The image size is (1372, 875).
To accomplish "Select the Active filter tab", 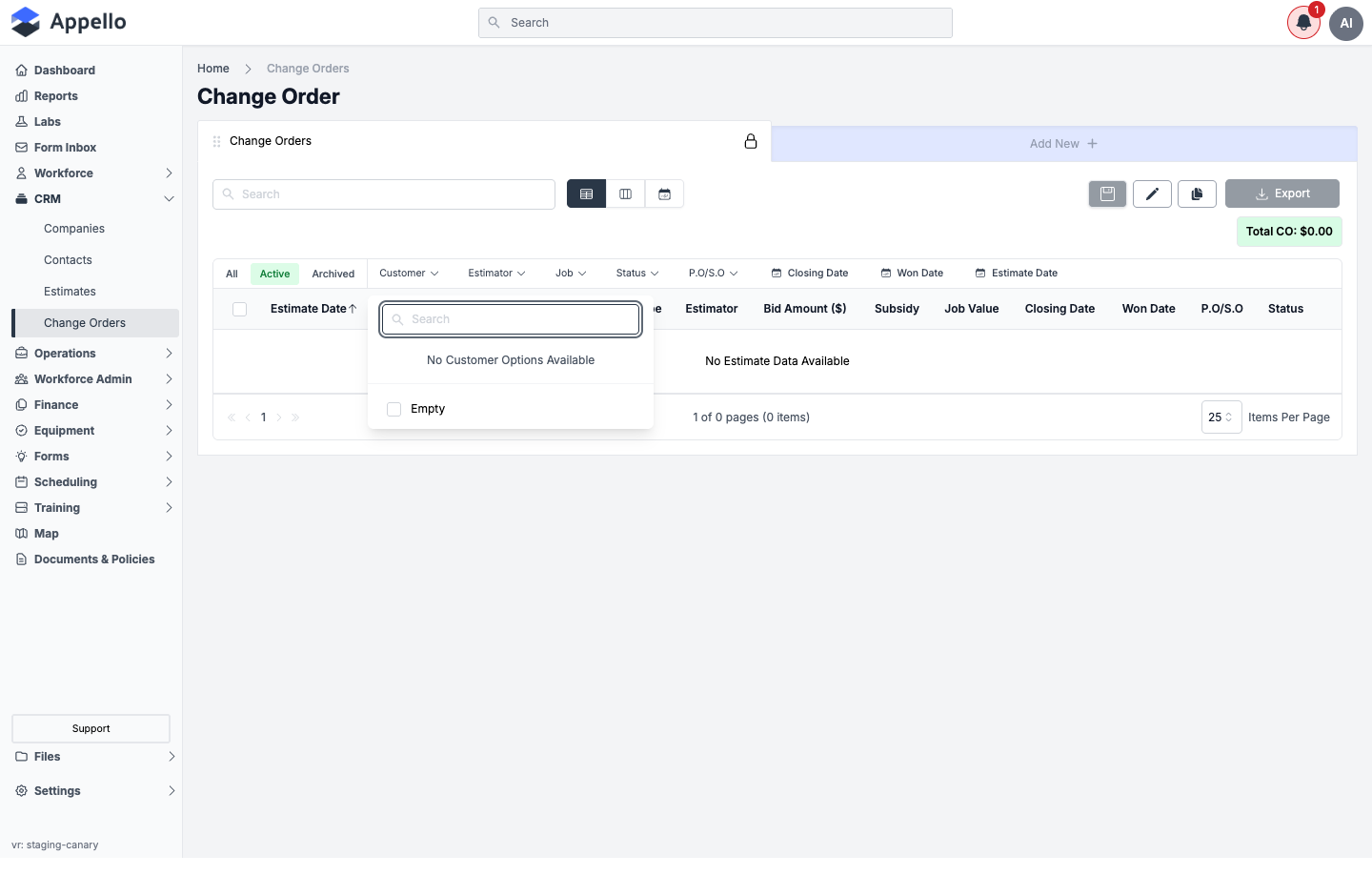I will pos(275,275).
